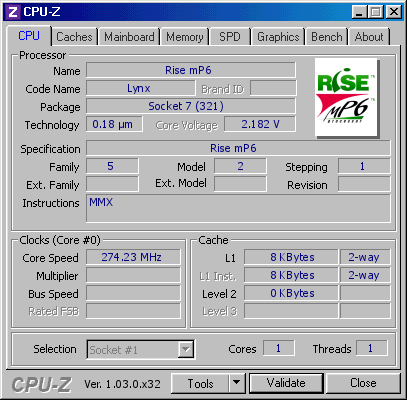Click the Name field showing Rise mP6

tap(191, 70)
